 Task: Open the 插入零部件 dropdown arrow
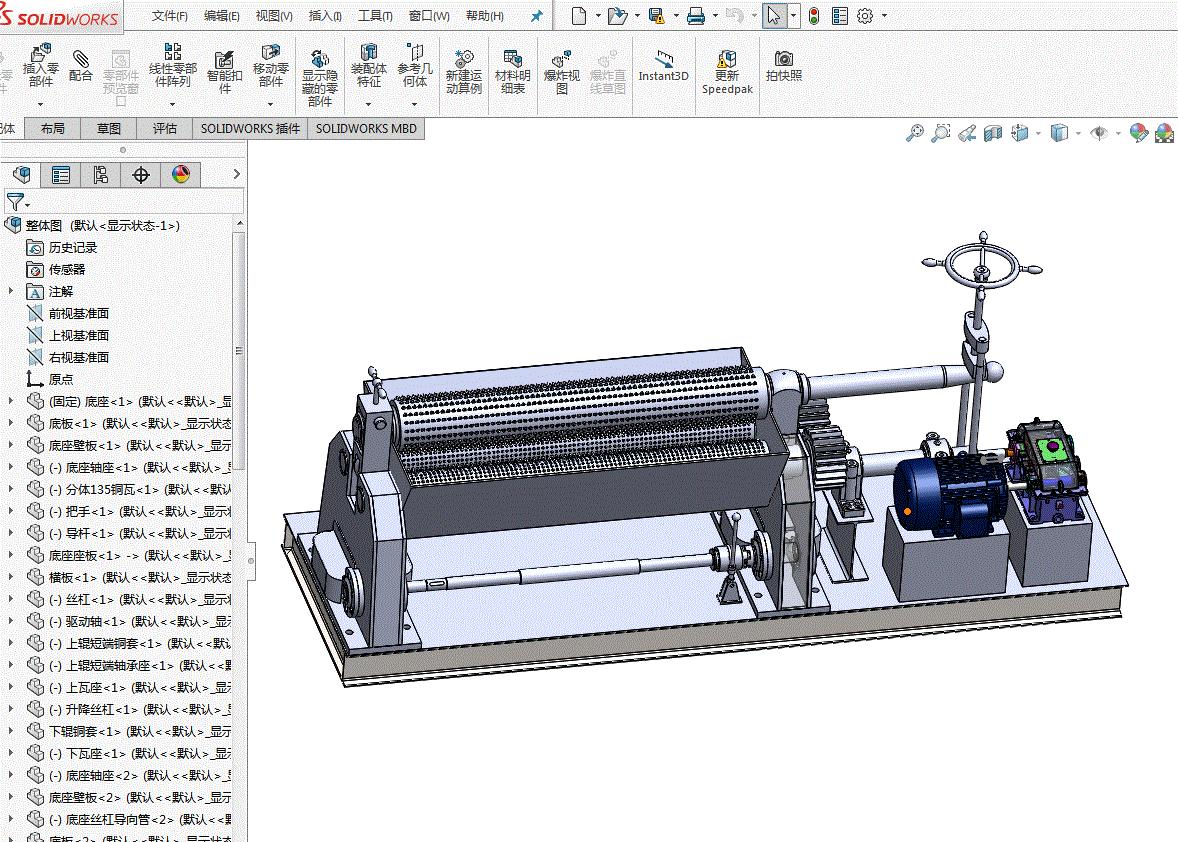click(x=41, y=103)
